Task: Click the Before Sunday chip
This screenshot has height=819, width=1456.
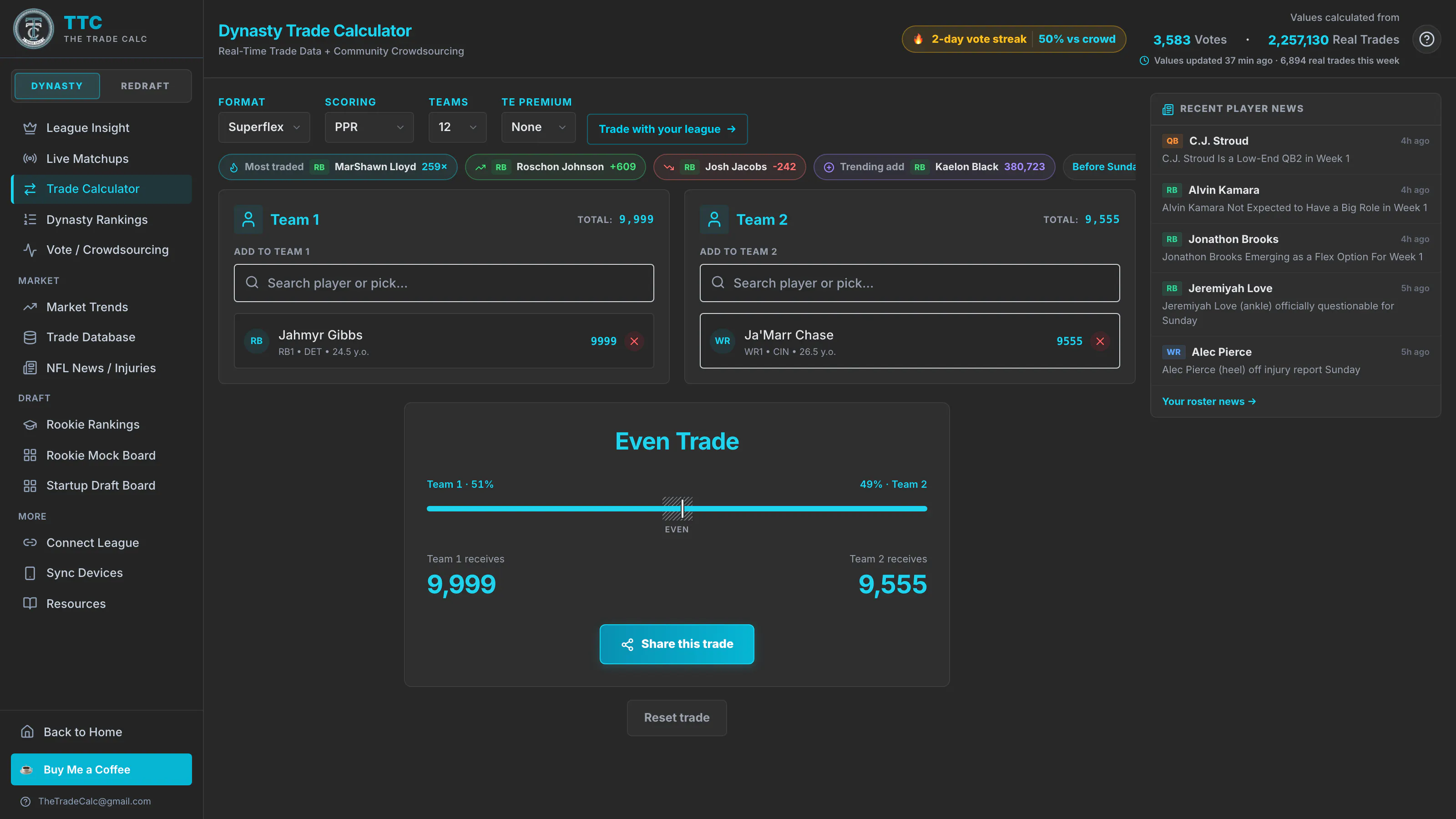Action: [1099, 167]
